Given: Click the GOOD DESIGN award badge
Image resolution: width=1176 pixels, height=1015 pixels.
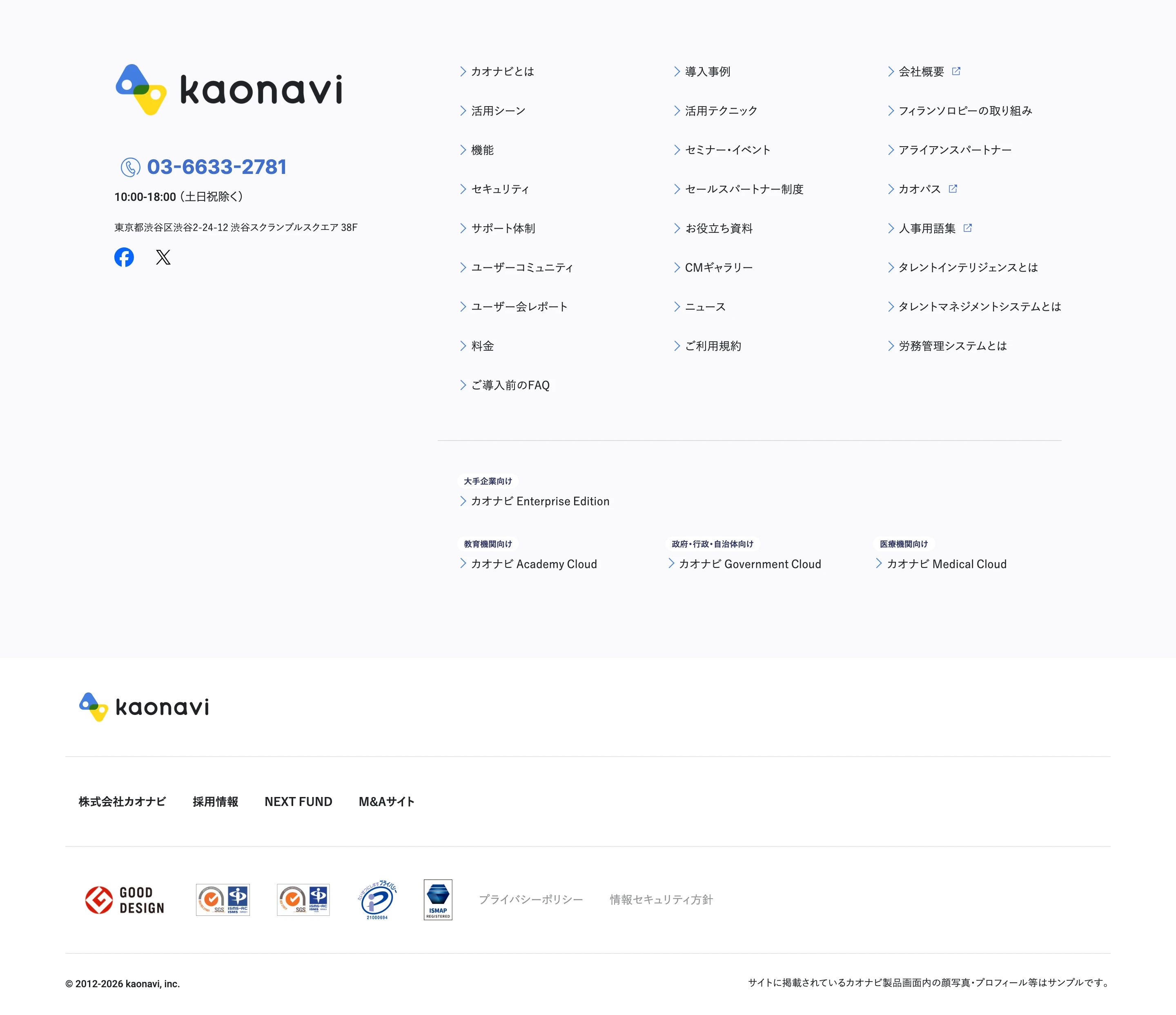Looking at the screenshot, I should tap(125, 900).
